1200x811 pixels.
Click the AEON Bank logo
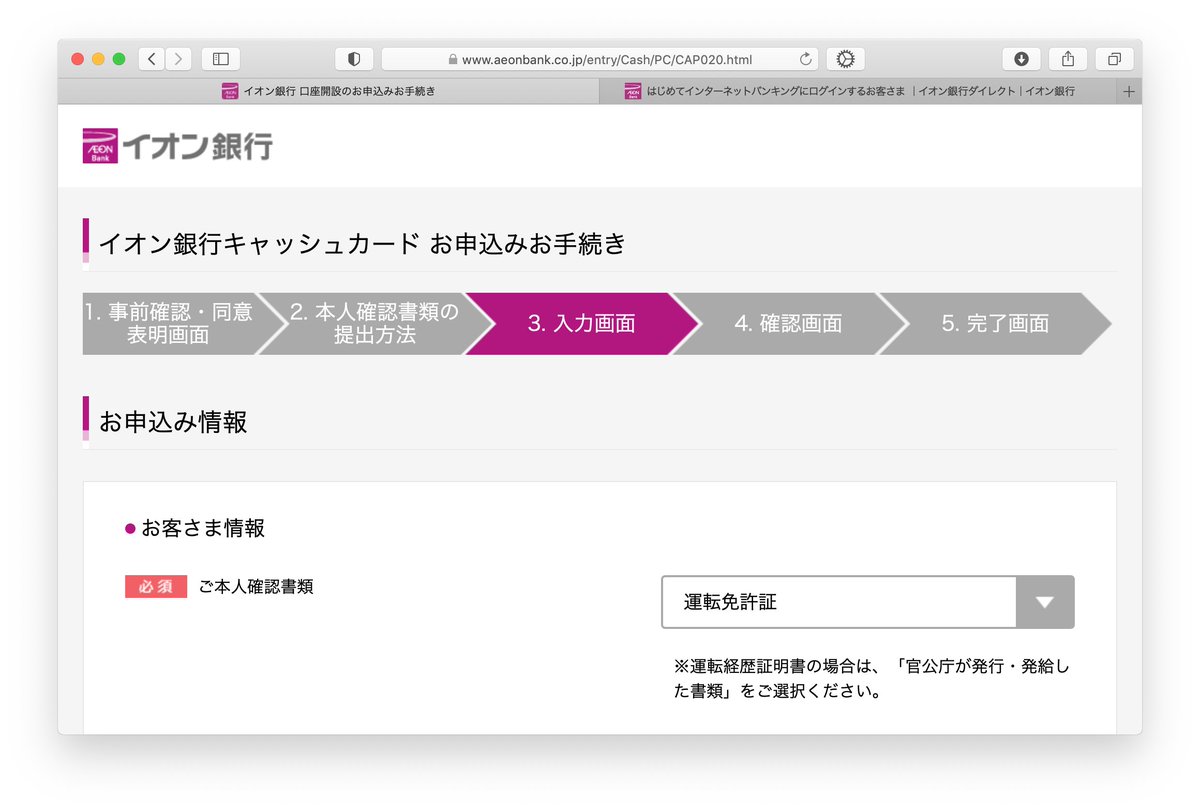pos(178,146)
